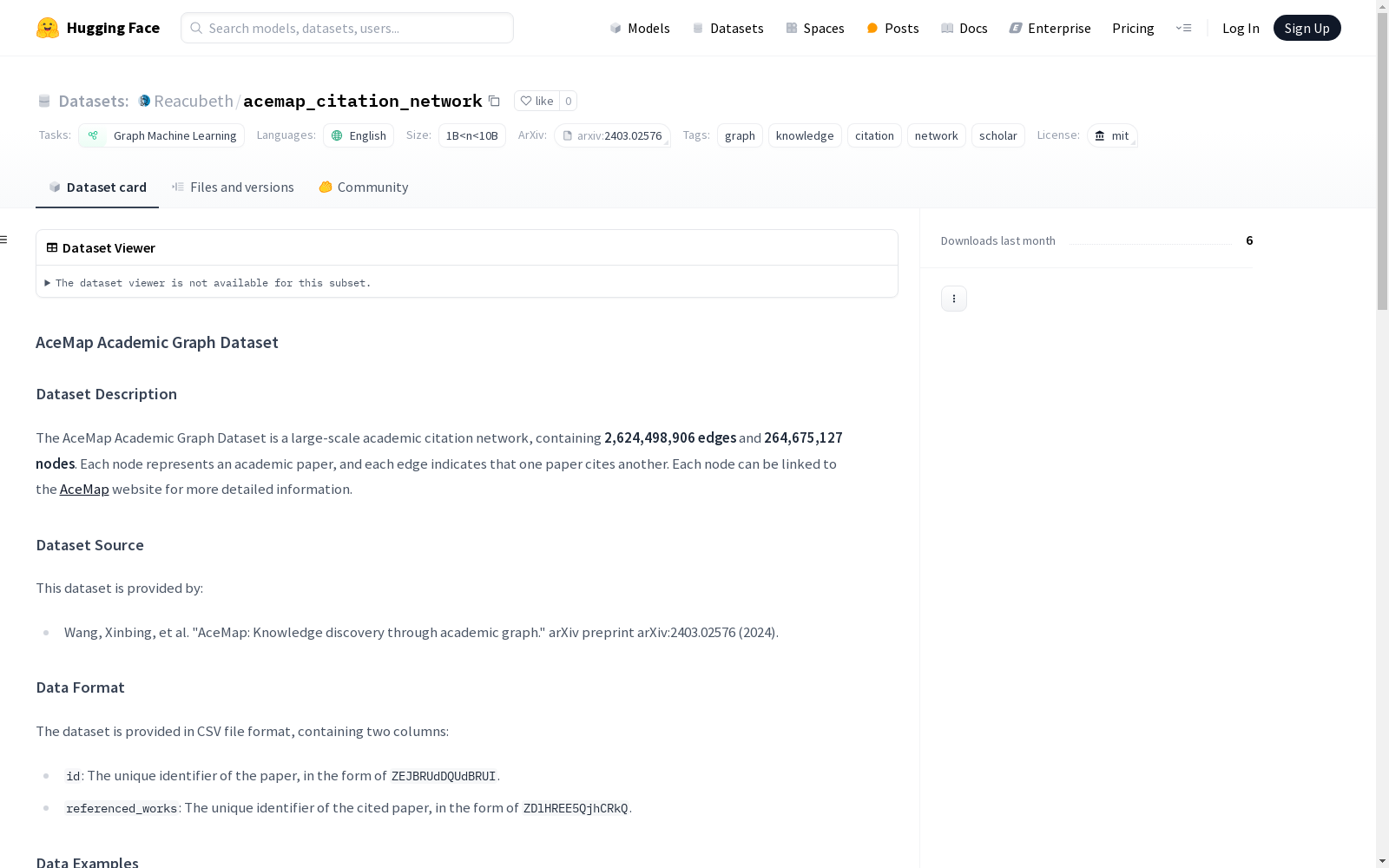The width and height of the screenshot is (1389, 868).
Task: Click the knowledge tag
Action: point(805,135)
